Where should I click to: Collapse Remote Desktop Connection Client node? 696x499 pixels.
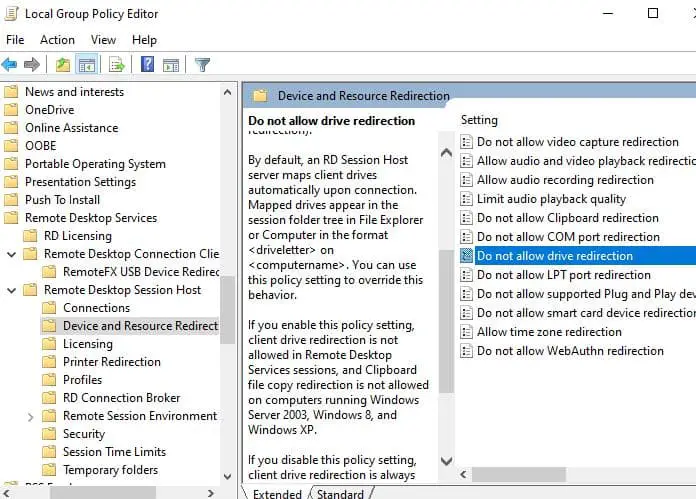pos(11,254)
